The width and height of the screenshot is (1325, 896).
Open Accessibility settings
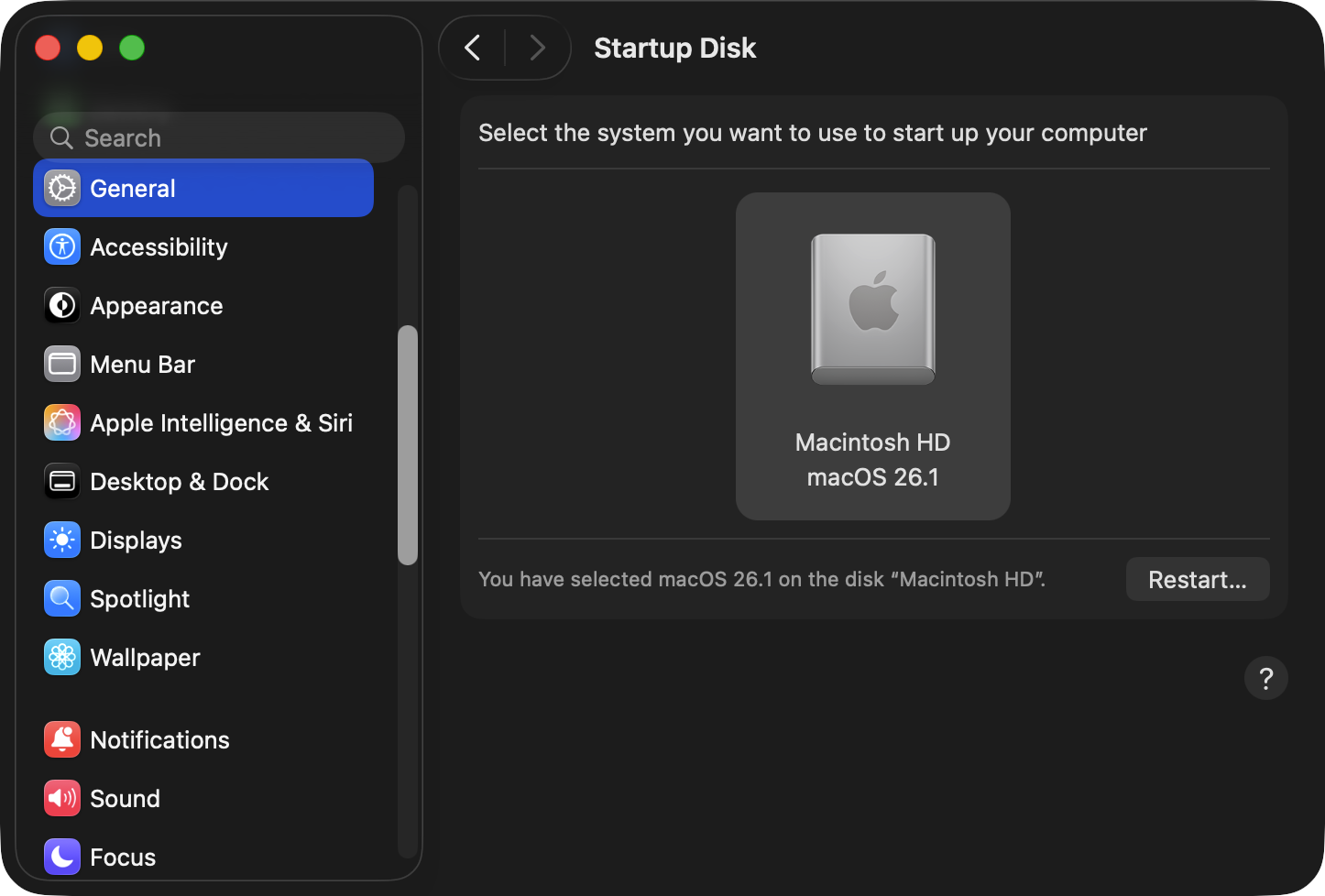(x=203, y=246)
